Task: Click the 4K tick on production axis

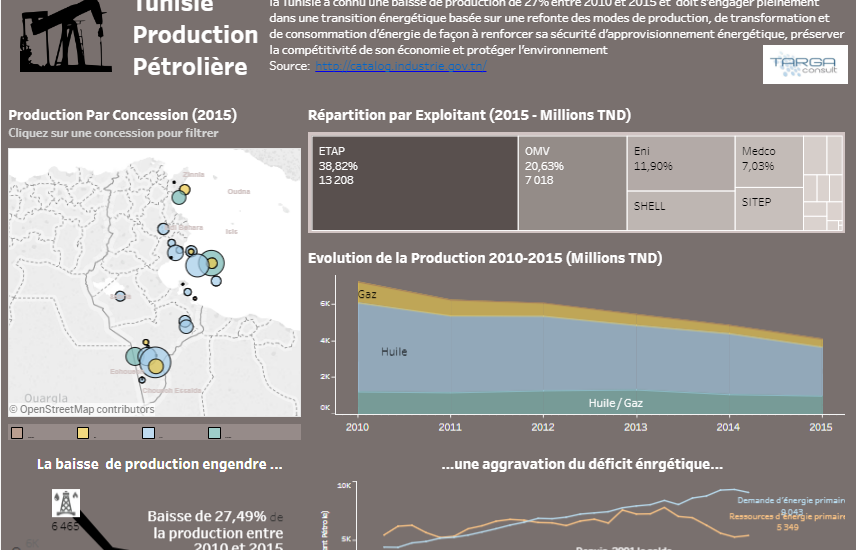Action: point(325,340)
